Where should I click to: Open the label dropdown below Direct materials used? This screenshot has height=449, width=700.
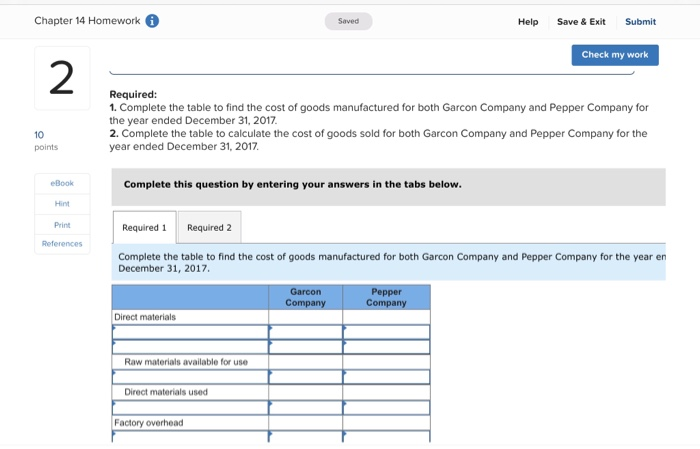(x=190, y=407)
